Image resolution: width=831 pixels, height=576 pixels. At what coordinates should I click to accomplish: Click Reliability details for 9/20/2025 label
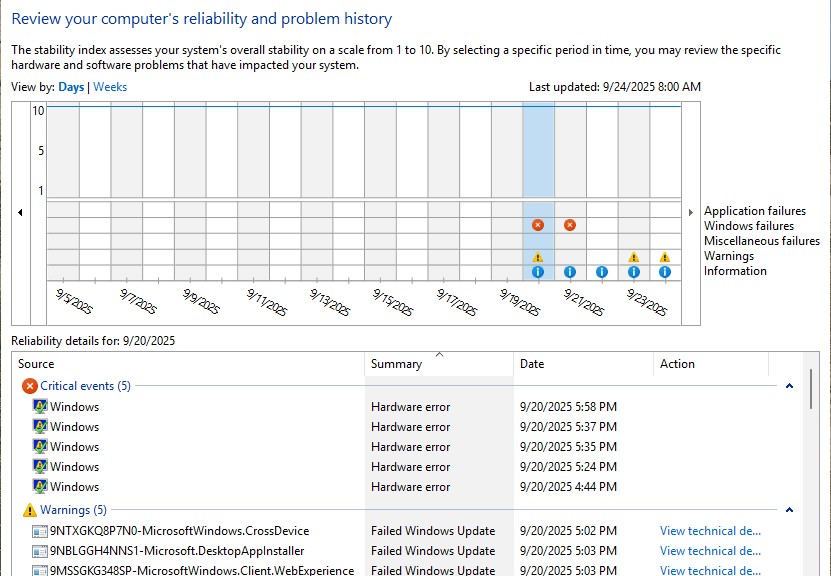click(x=93, y=341)
